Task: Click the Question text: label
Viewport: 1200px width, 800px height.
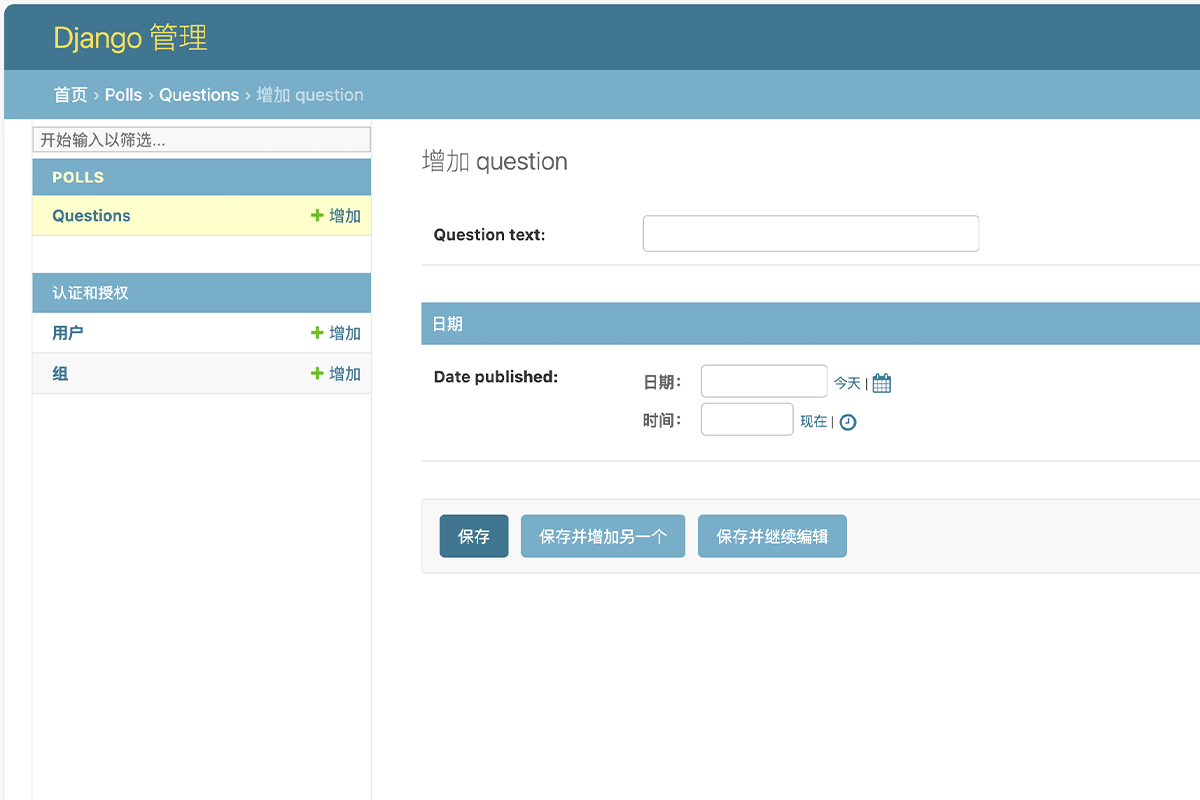Action: [489, 235]
